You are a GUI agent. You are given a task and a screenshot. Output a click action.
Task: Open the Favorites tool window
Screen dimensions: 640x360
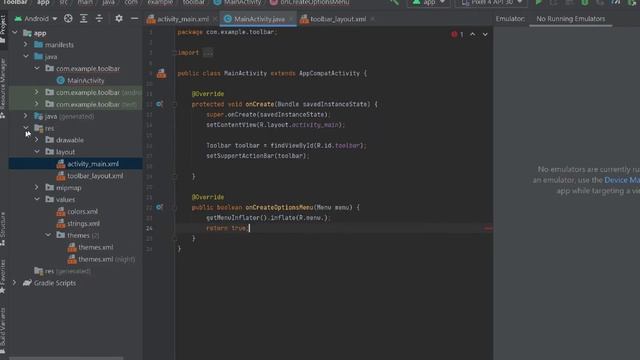coord(3,276)
